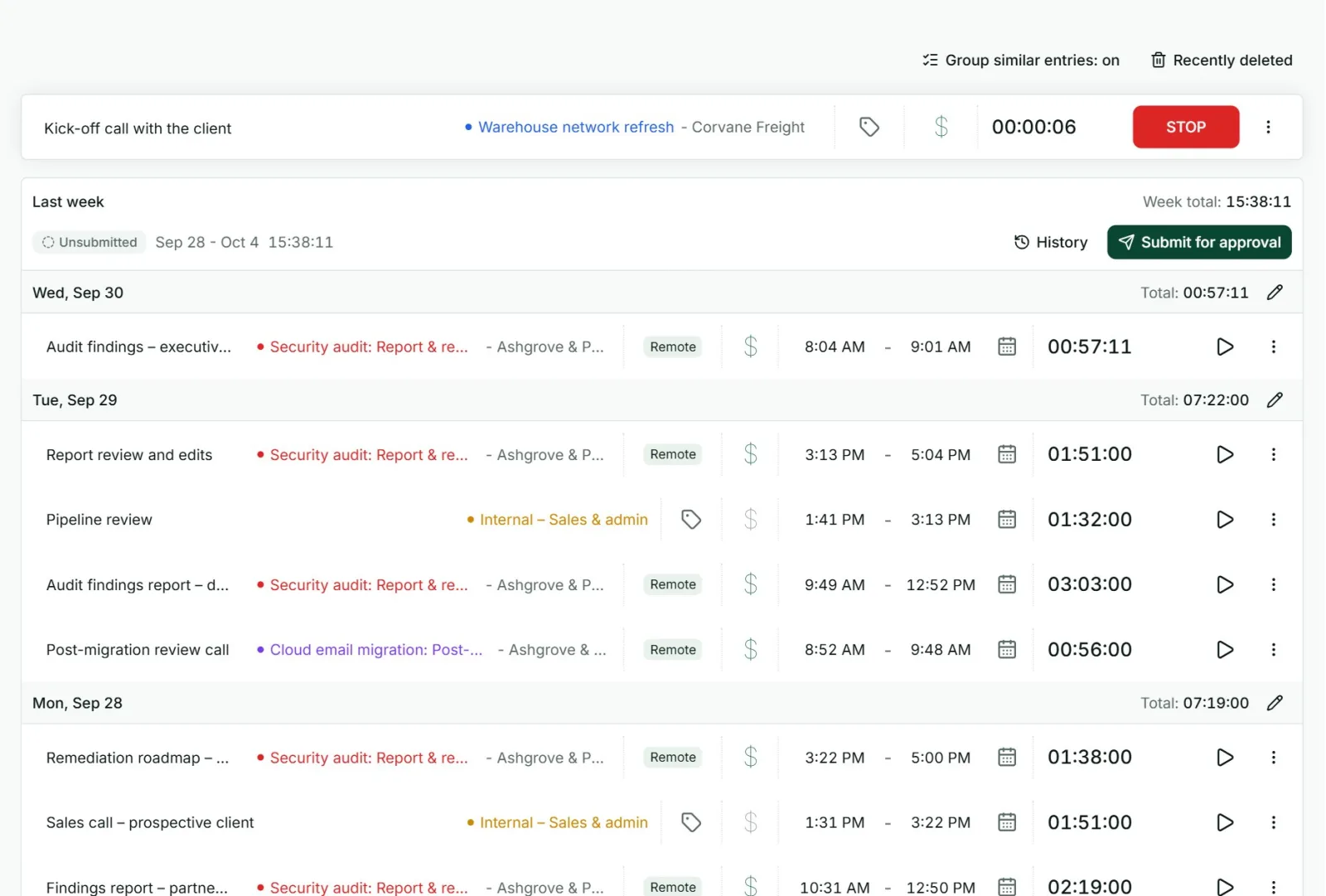1326x896 pixels.
Task: Open calendar for Sales call – prospective client
Action: pos(1007,822)
